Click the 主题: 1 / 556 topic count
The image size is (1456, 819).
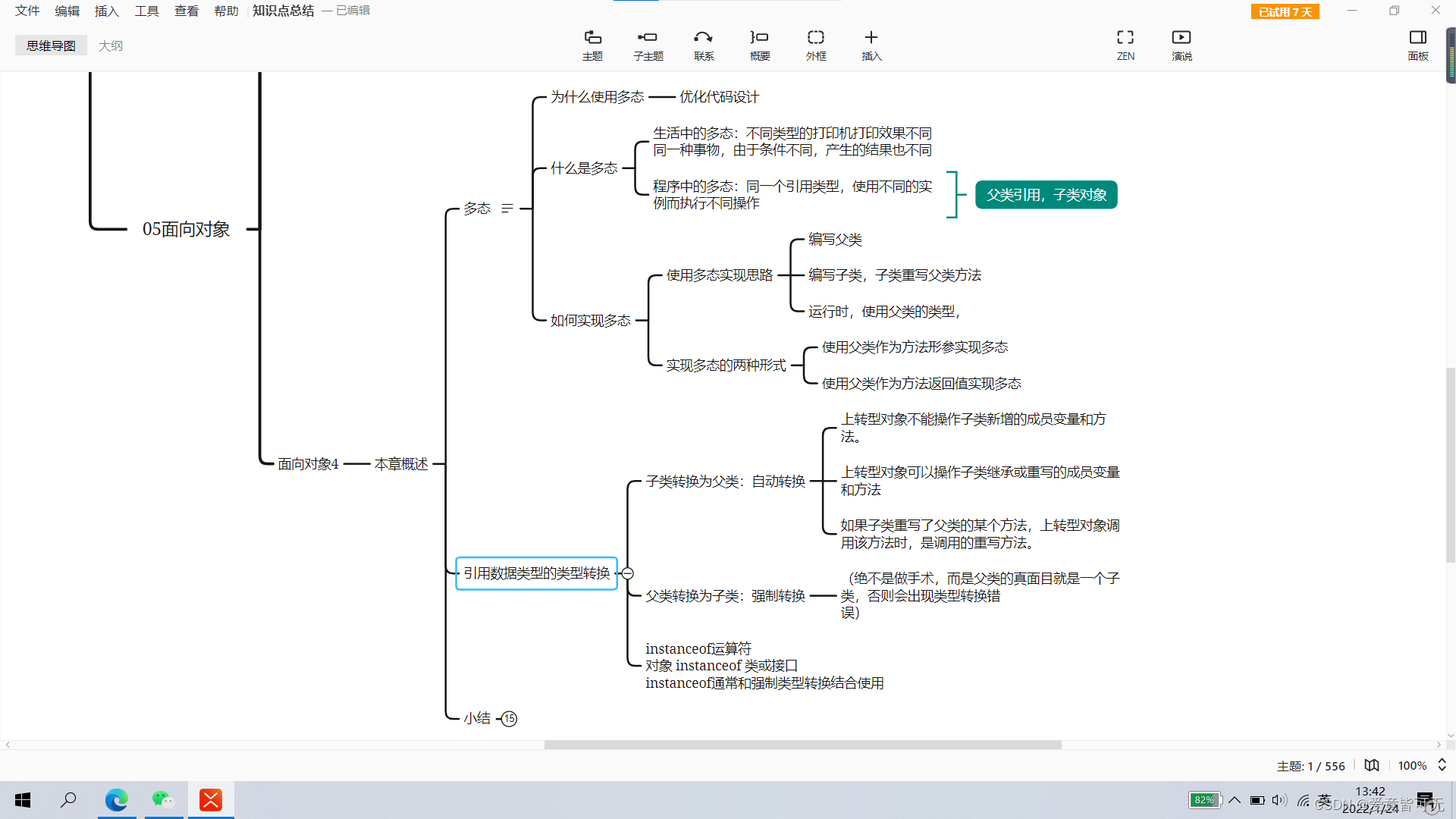click(x=1310, y=766)
